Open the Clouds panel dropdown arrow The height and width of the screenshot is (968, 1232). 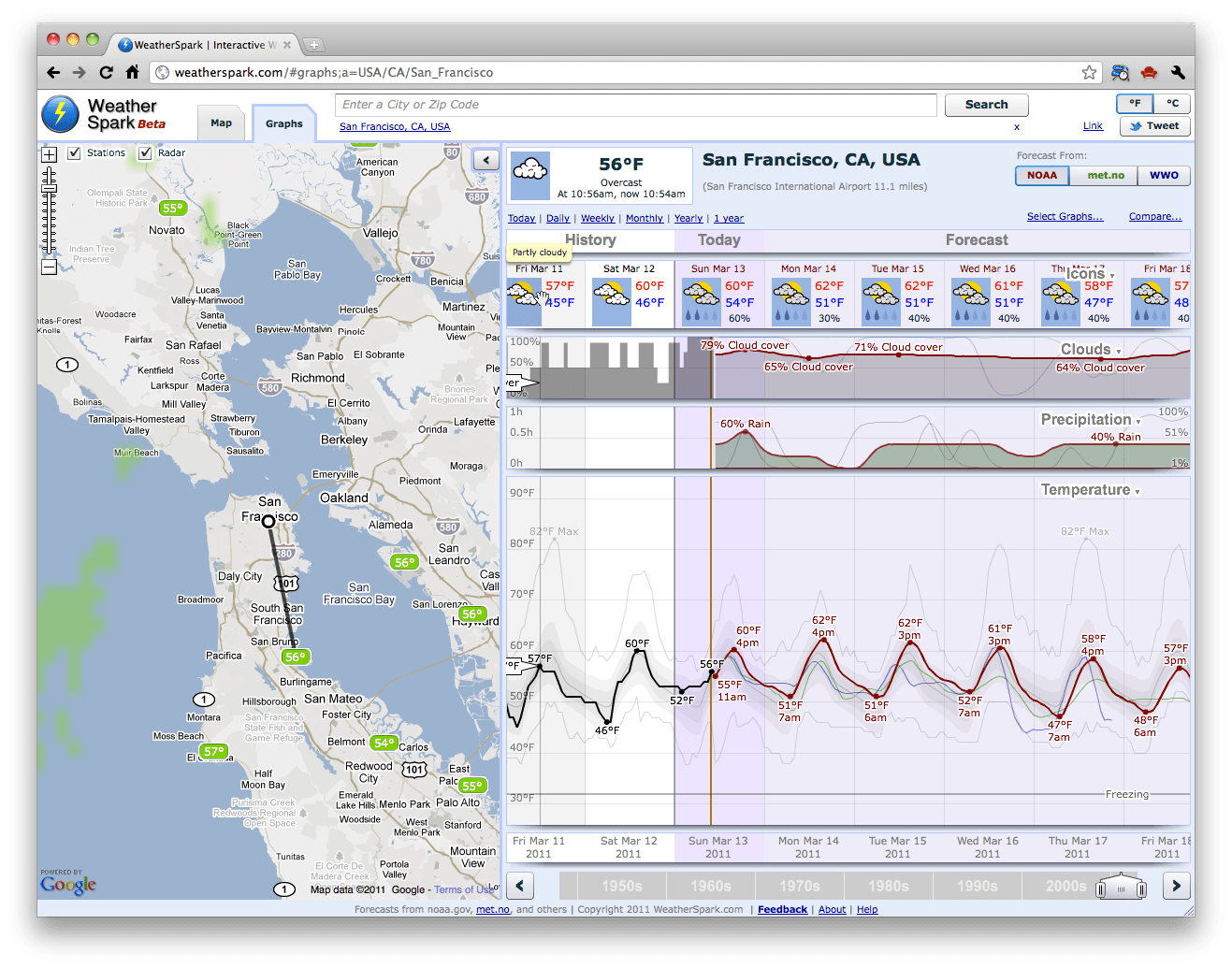[x=1119, y=349]
